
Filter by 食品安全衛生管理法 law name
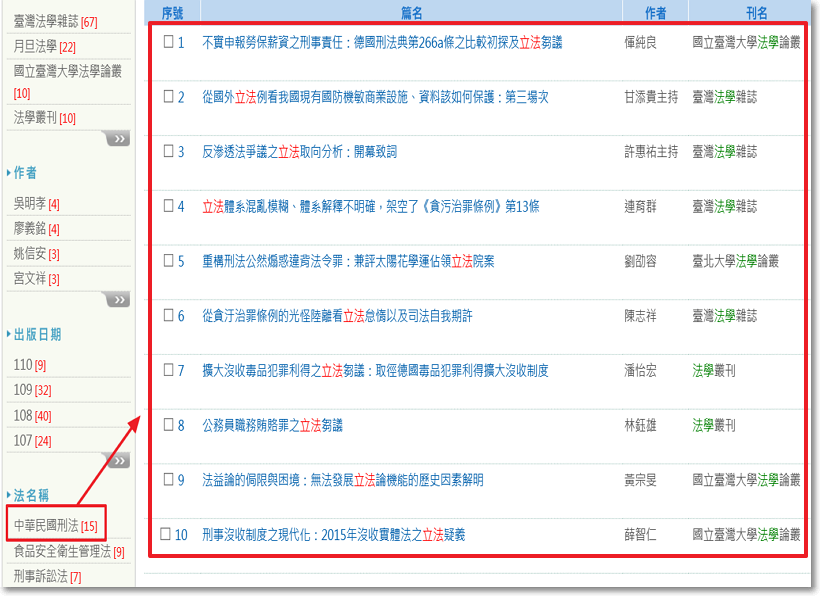[x=62, y=551]
